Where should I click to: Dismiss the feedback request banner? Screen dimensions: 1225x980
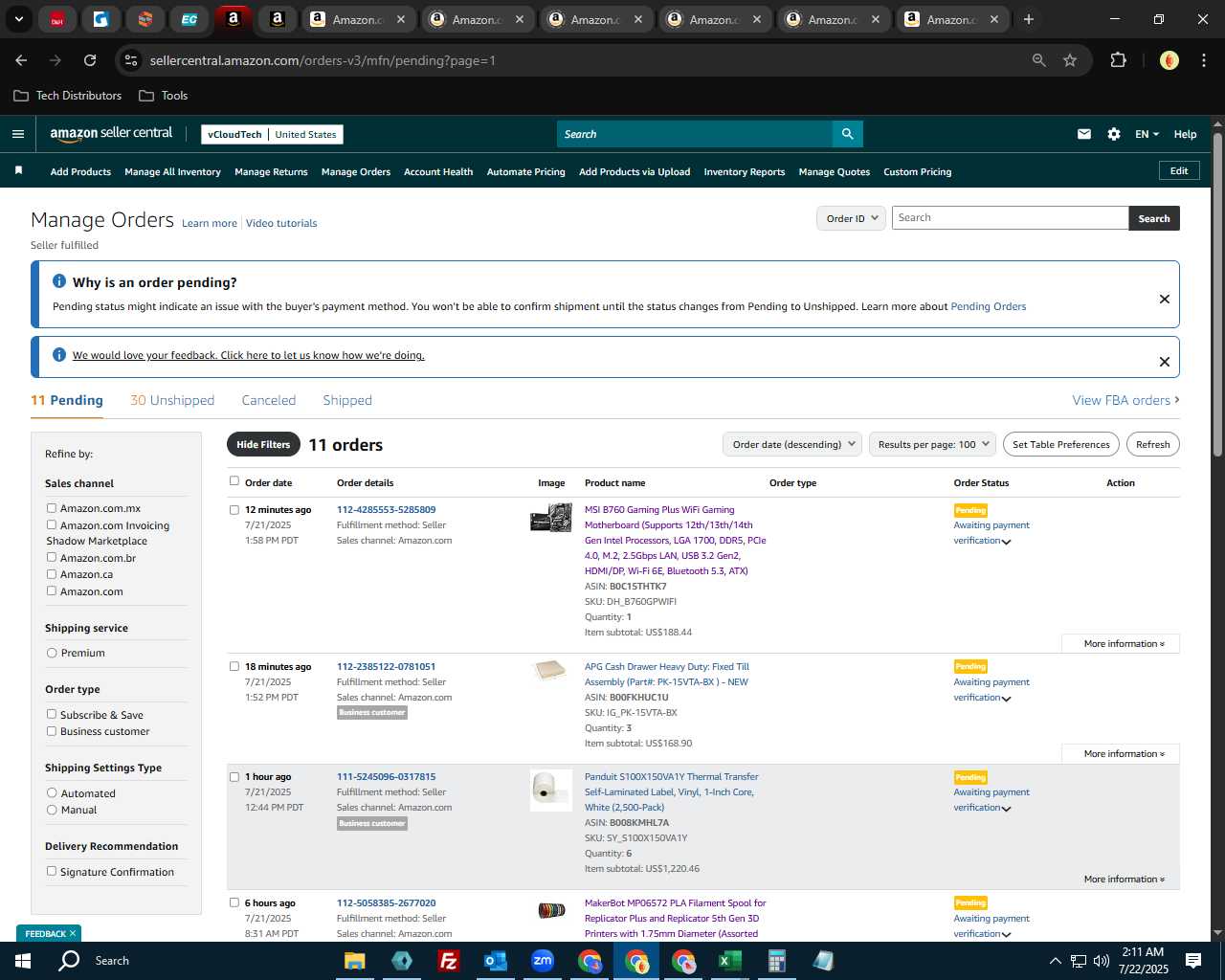(x=1165, y=362)
